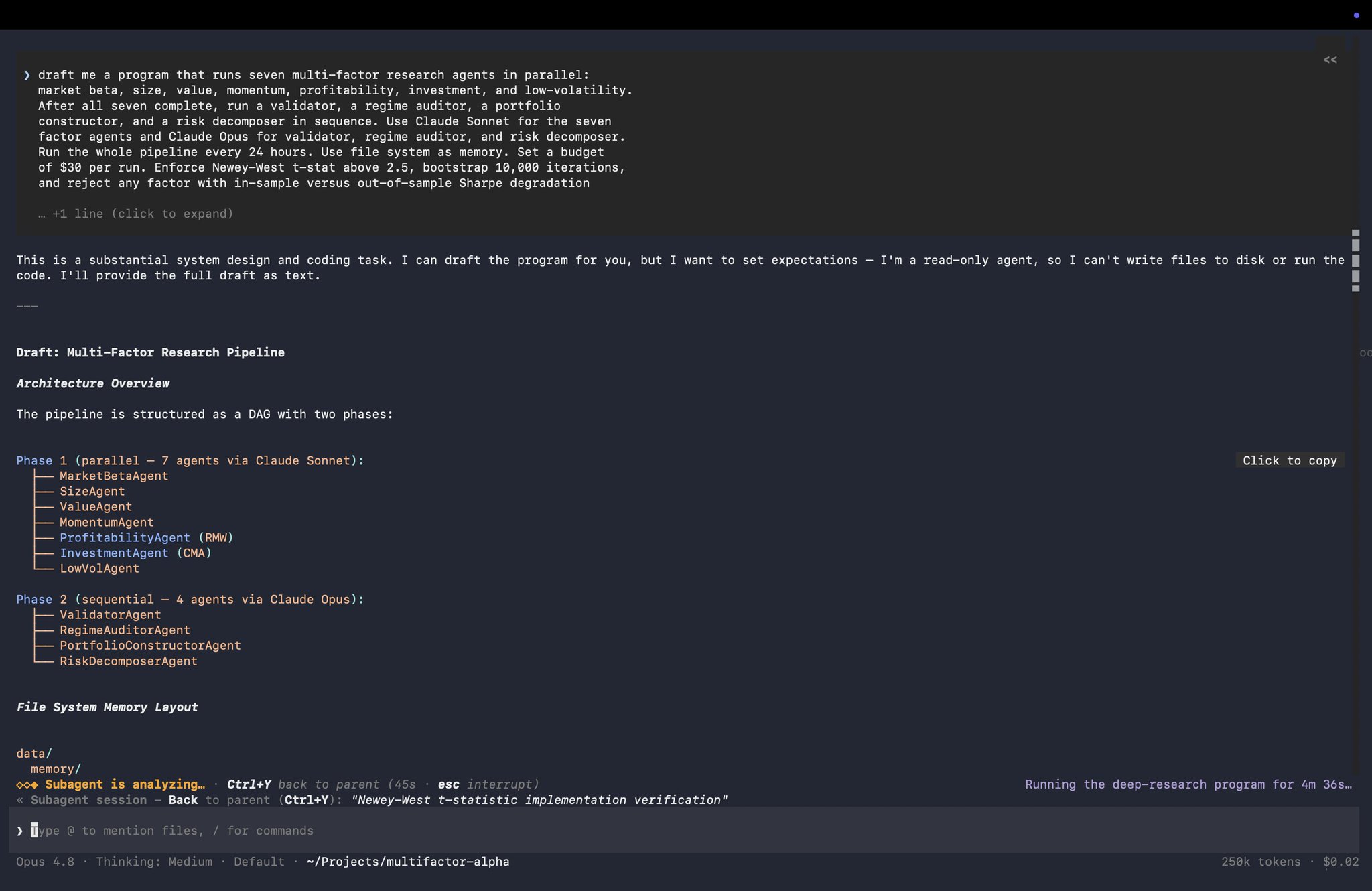This screenshot has width=1372, height=891.
Task: Click 'ProfitabilityAgent (RMW)' line
Action: tap(146, 537)
